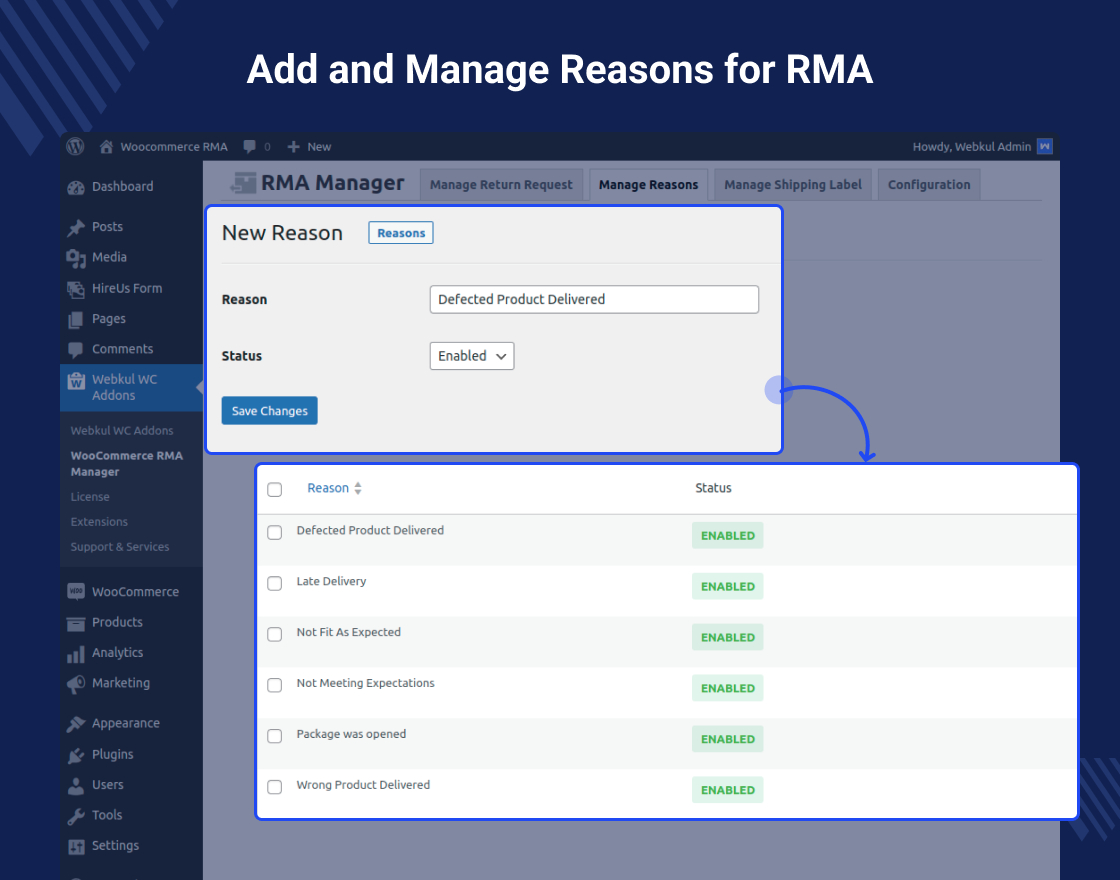The height and width of the screenshot is (880, 1120).
Task: Click the ENABLED badge for Package was opened
Action: pyautogui.click(x=727, y=739)
